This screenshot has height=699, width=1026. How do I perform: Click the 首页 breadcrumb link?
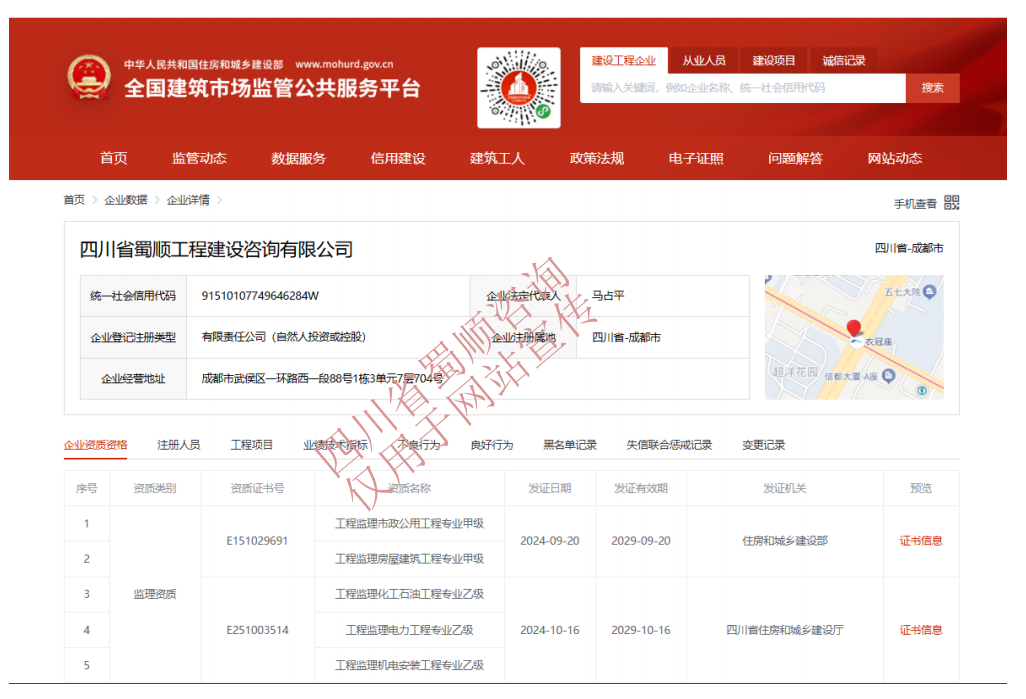coord(74,200)
